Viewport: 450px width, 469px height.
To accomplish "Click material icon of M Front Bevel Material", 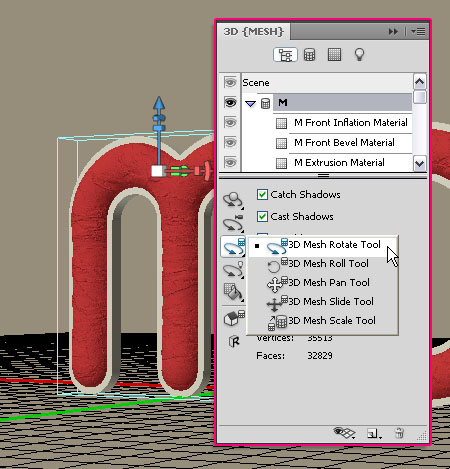I will [x=281, y=144].
